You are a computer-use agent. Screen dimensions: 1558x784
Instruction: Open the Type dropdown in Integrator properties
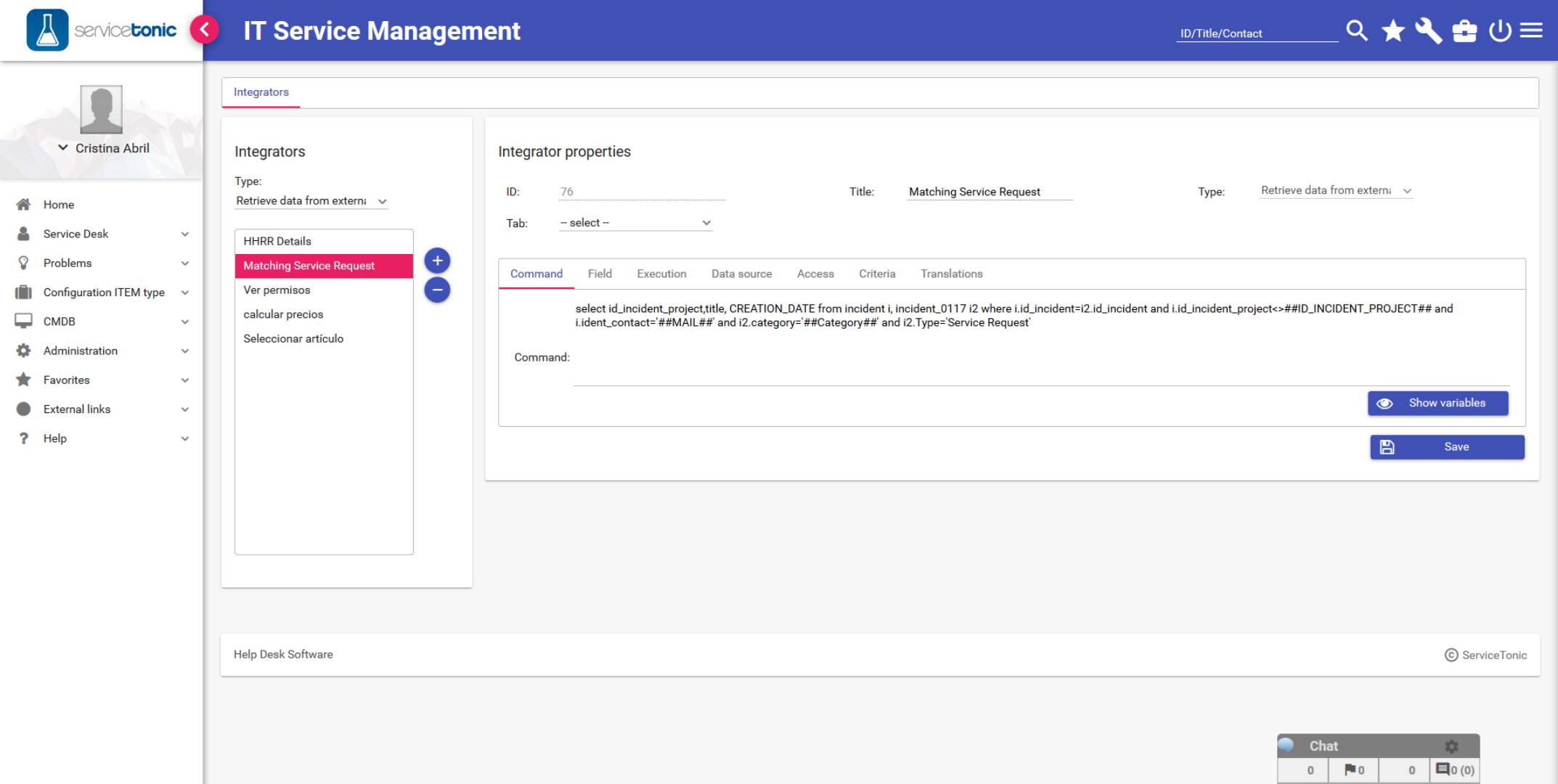point(1334,189)
